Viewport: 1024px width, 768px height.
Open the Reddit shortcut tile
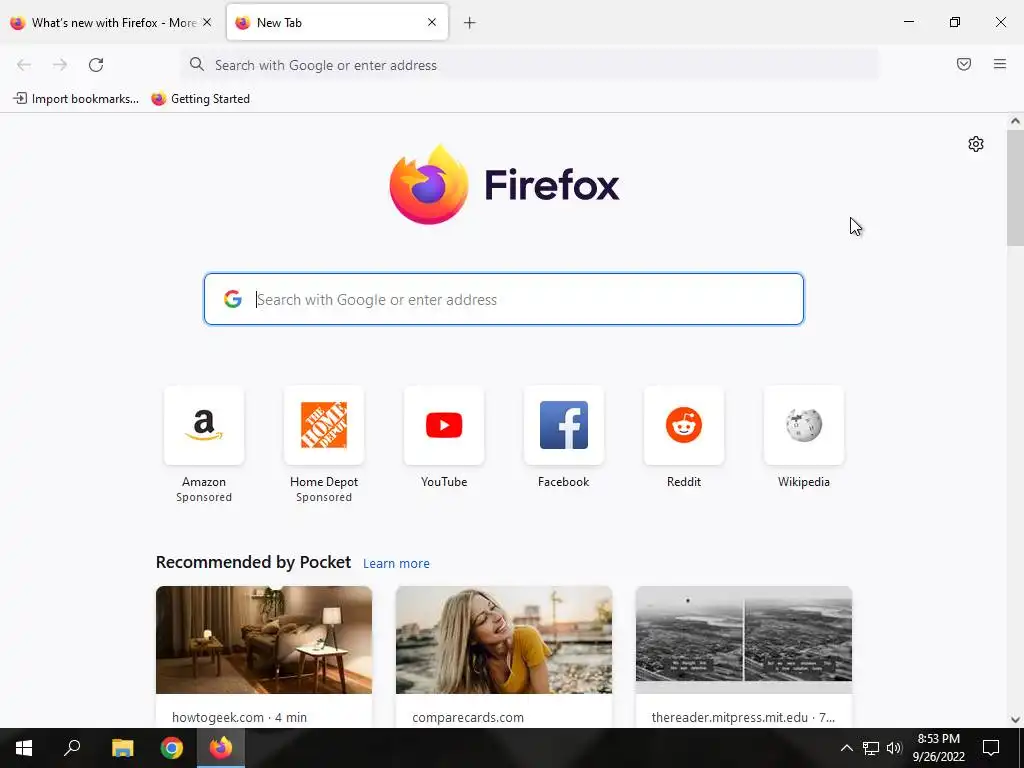coord(684,425)
